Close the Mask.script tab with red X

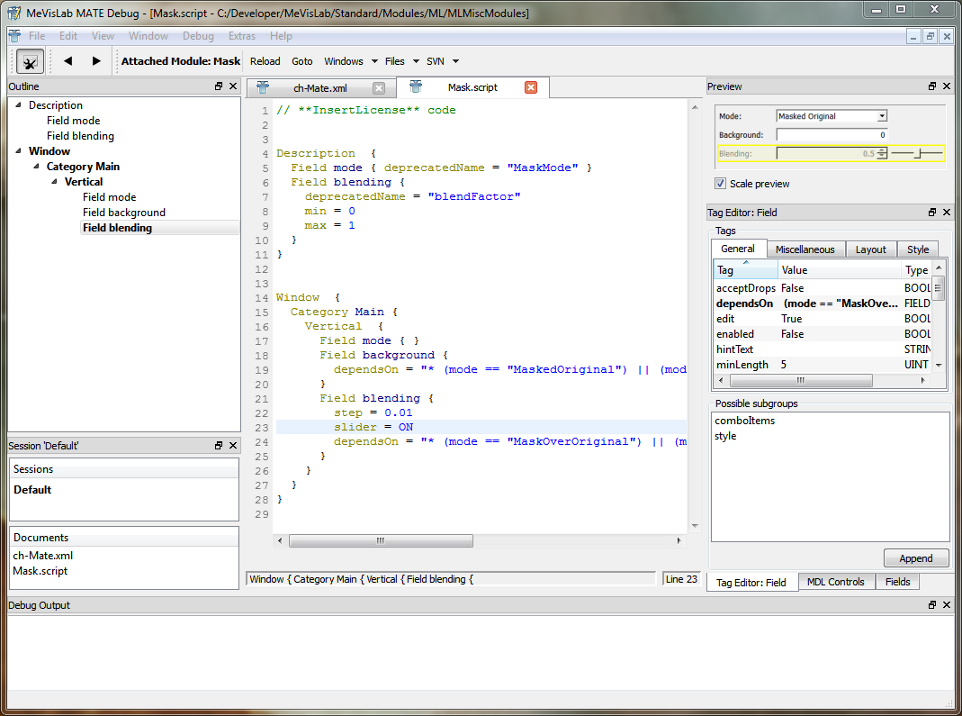click(531, 88)
